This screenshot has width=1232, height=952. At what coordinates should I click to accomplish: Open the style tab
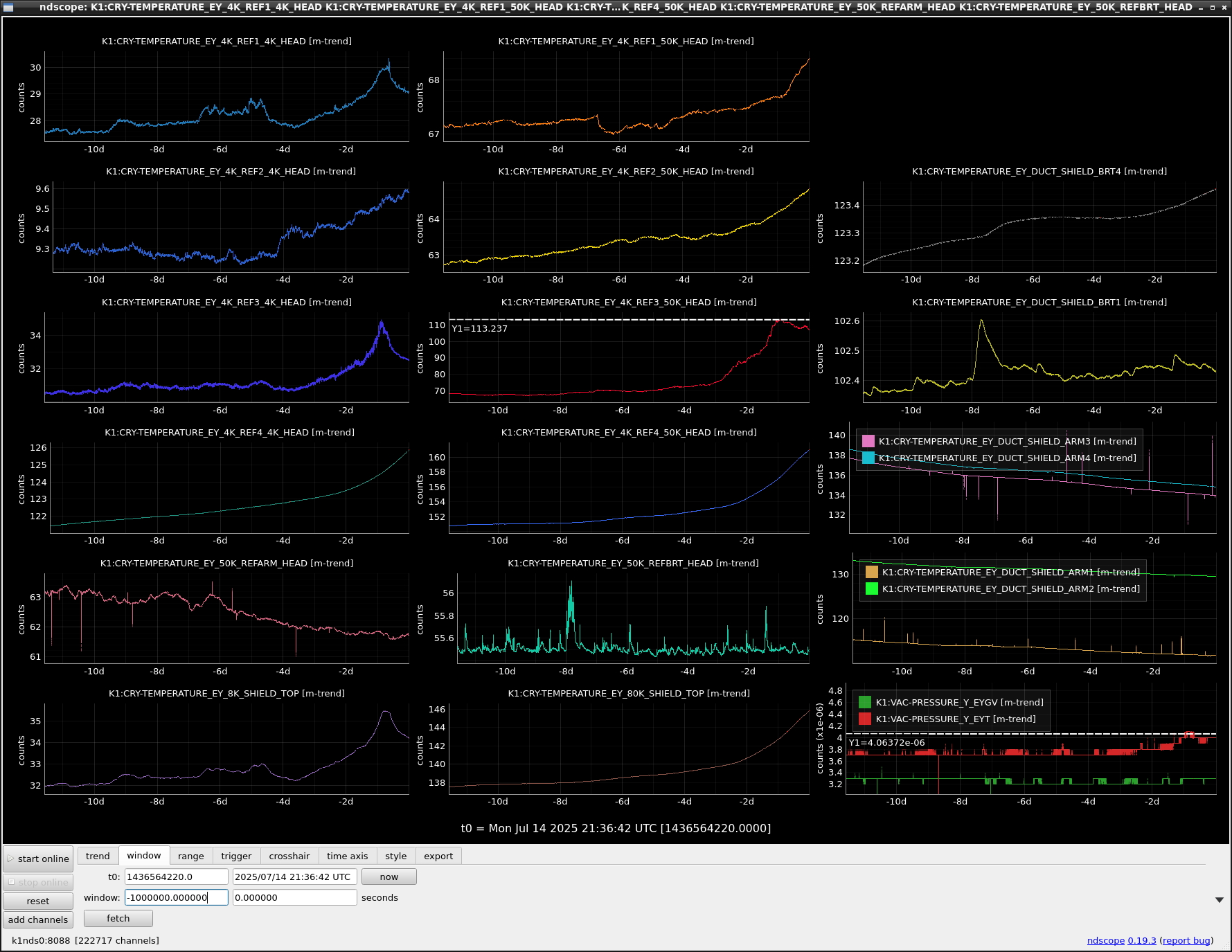pos(396,856)
